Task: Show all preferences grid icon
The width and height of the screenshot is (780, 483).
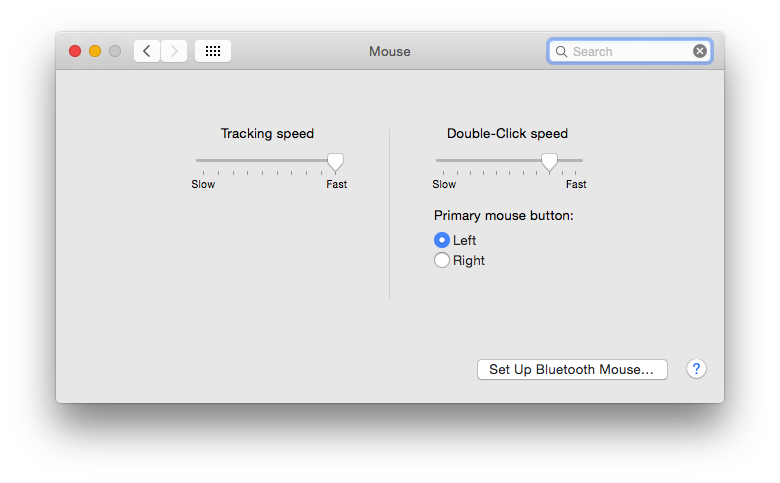Action: tap(213, 51)
